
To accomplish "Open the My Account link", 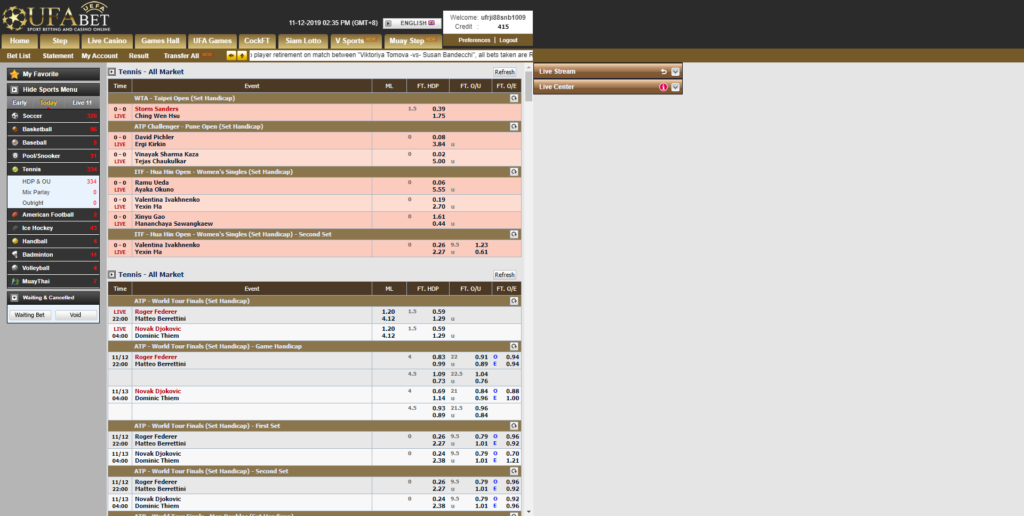I will click(x=100, y=56).
